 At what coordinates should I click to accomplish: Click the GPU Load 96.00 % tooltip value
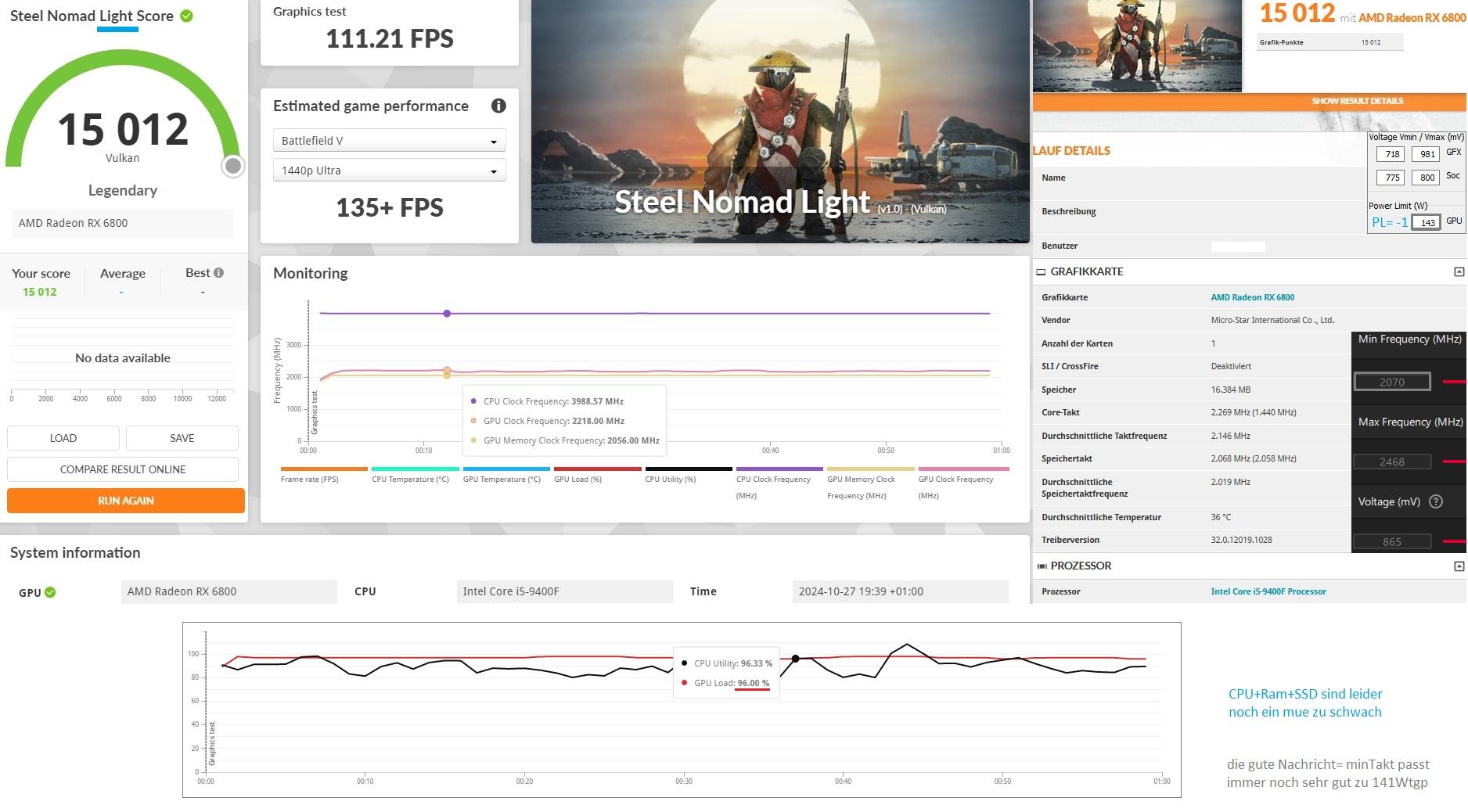(x=754, y=683)
